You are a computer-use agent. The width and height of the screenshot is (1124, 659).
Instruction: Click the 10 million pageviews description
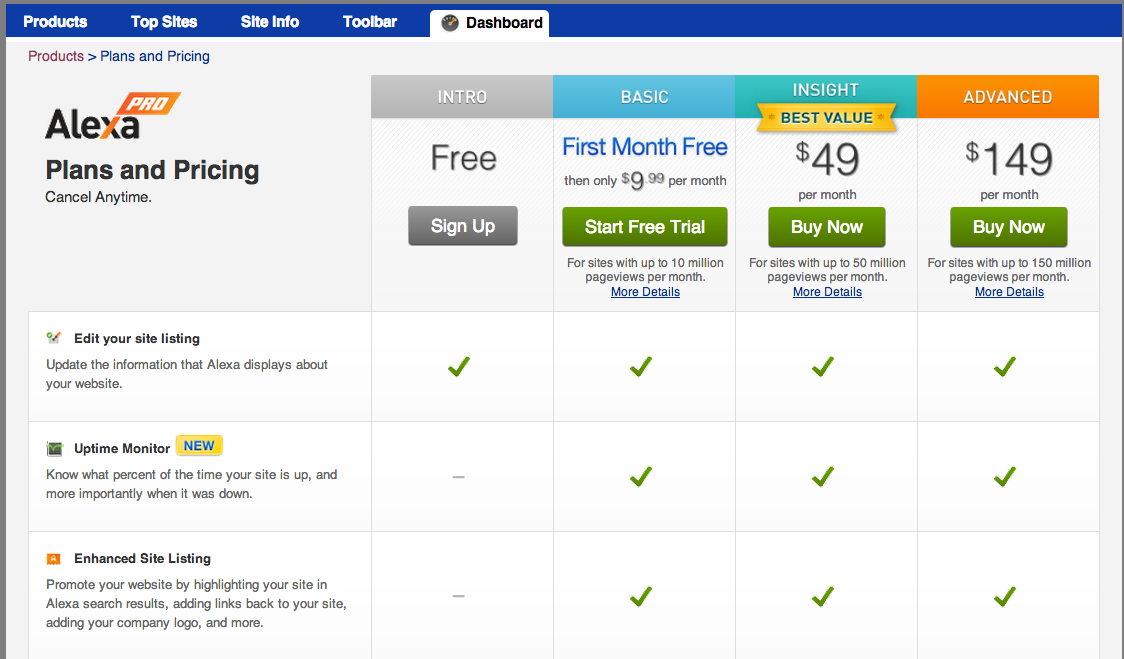tap(645, 270)
